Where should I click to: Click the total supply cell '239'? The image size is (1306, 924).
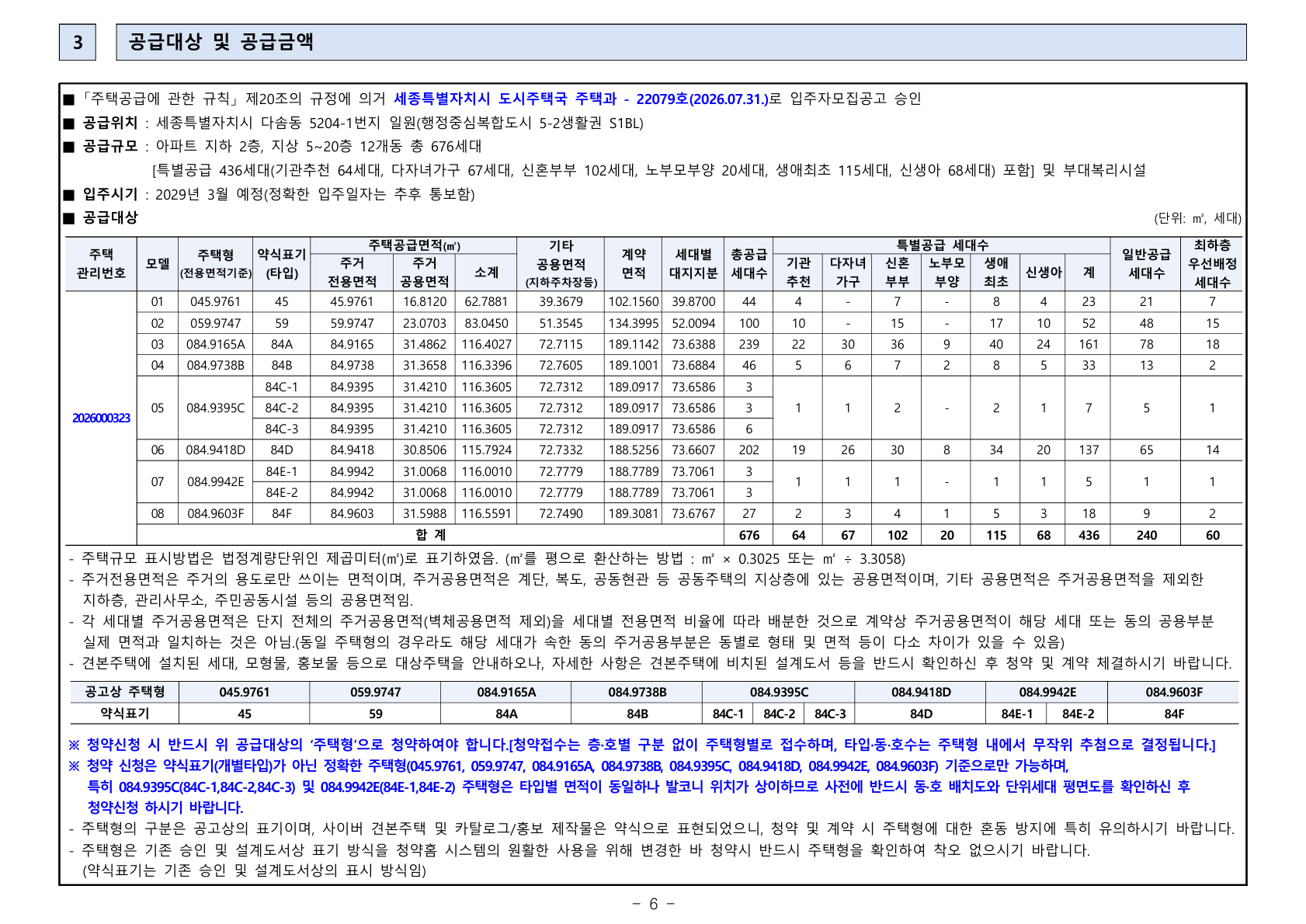coord(749,344)
